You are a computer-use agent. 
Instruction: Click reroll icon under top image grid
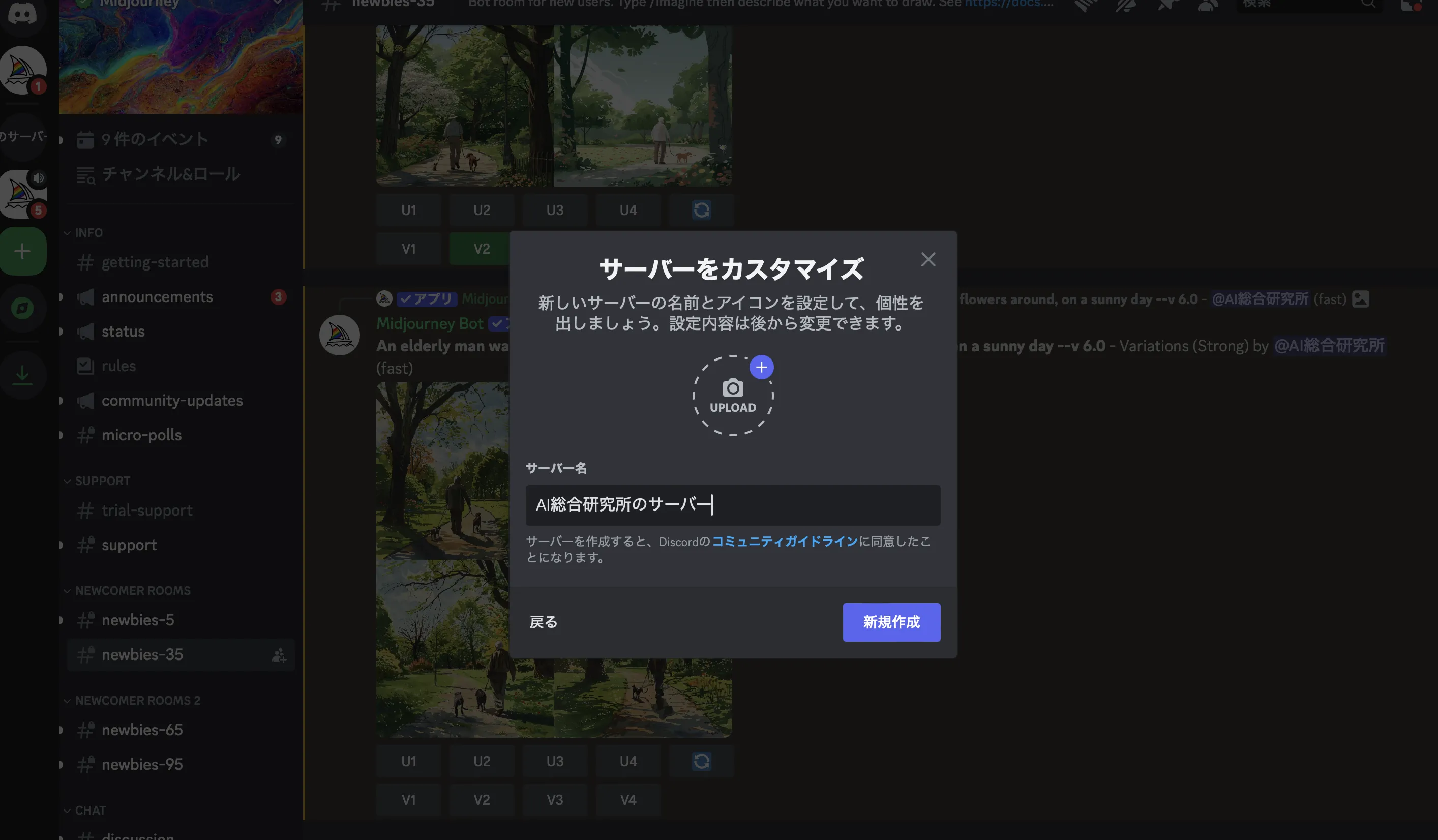[x=701, y=210]
